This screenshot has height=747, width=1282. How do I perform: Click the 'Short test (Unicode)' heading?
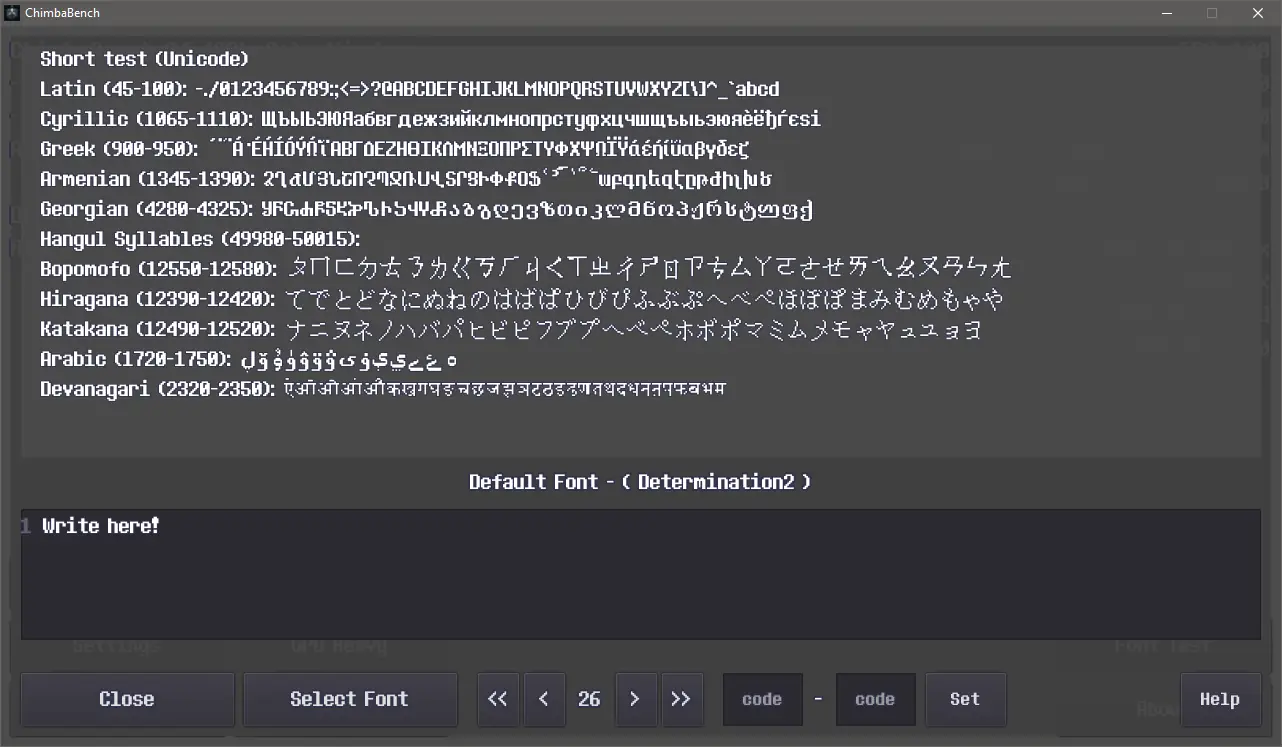[145, 59]
